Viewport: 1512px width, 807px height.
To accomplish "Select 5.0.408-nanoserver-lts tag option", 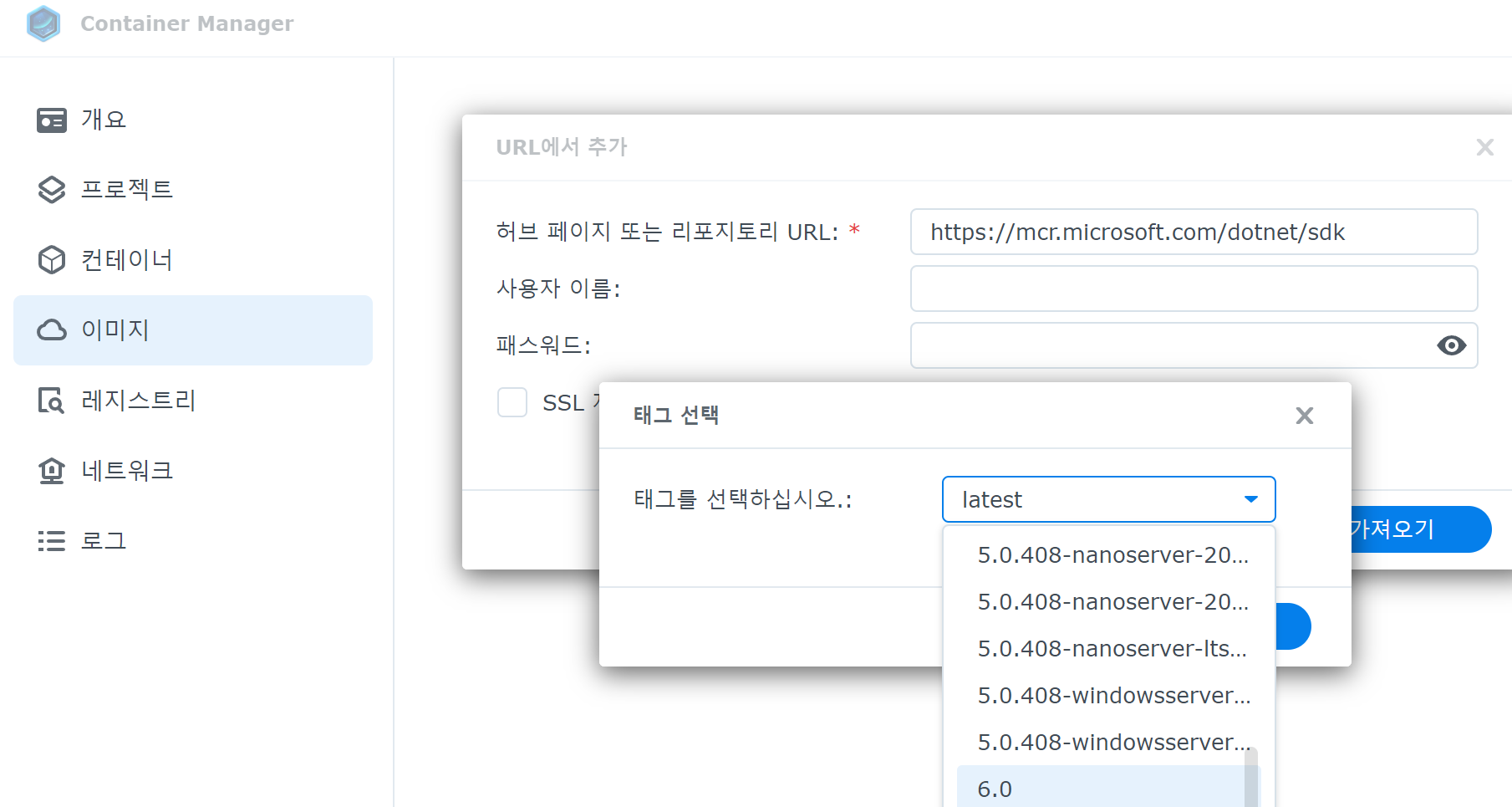I will (x=1108, y=649).
